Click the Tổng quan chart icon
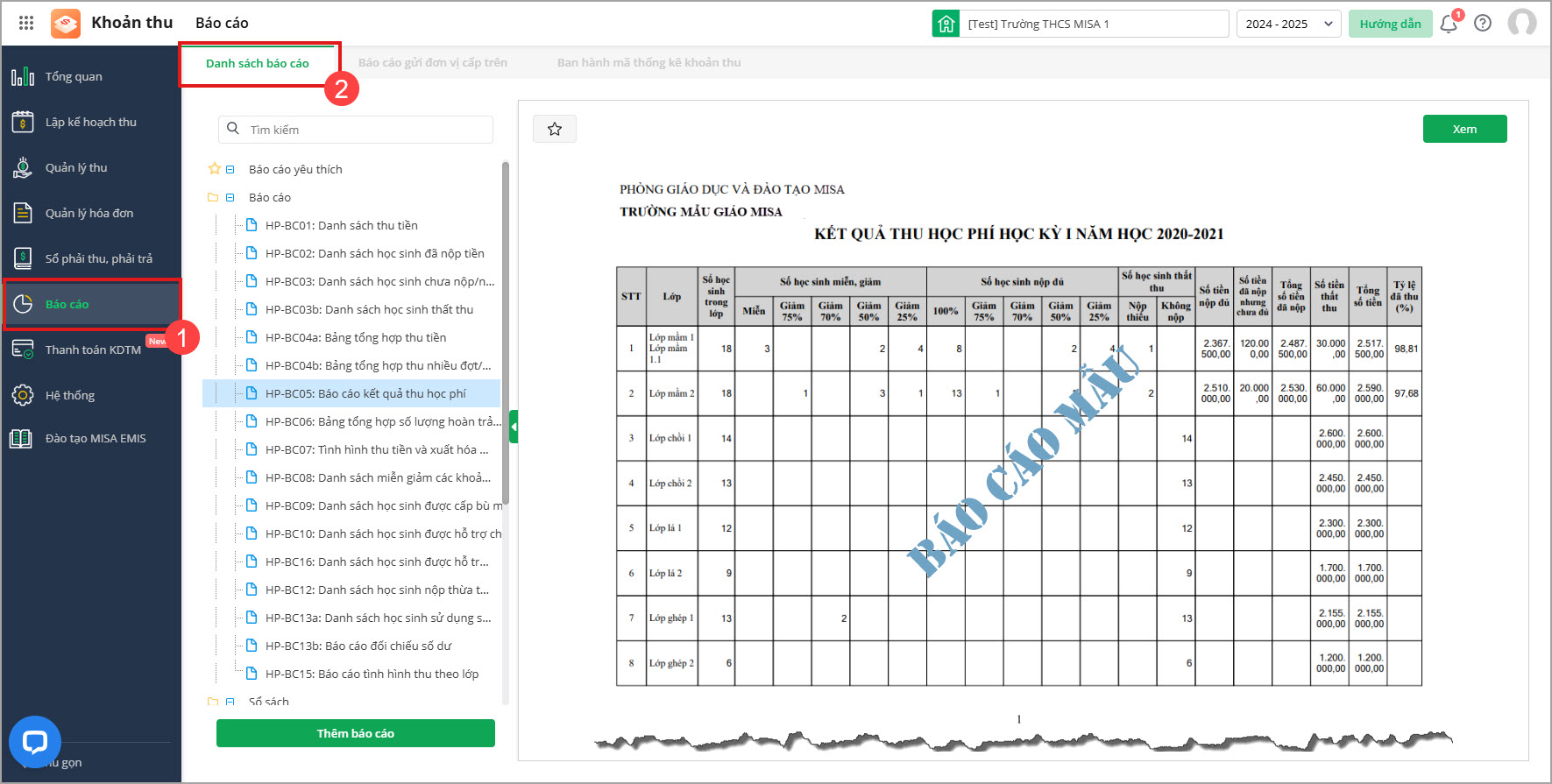The width and height of the screenshot is (1552, 784). (x=23, y=76)
